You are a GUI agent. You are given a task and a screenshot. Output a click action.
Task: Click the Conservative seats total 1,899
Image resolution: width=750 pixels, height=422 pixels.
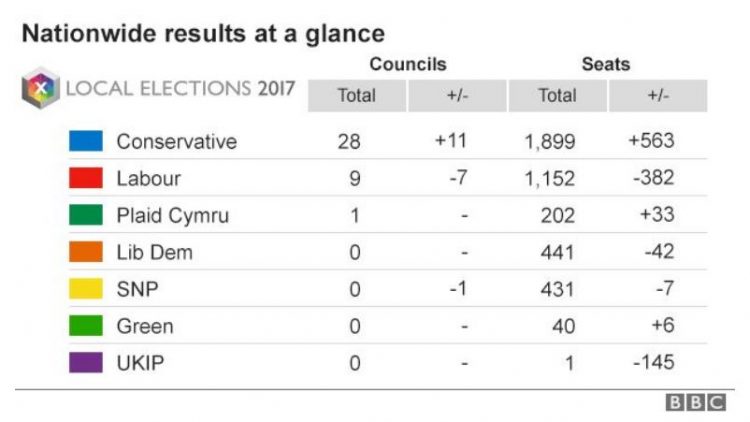549,141
